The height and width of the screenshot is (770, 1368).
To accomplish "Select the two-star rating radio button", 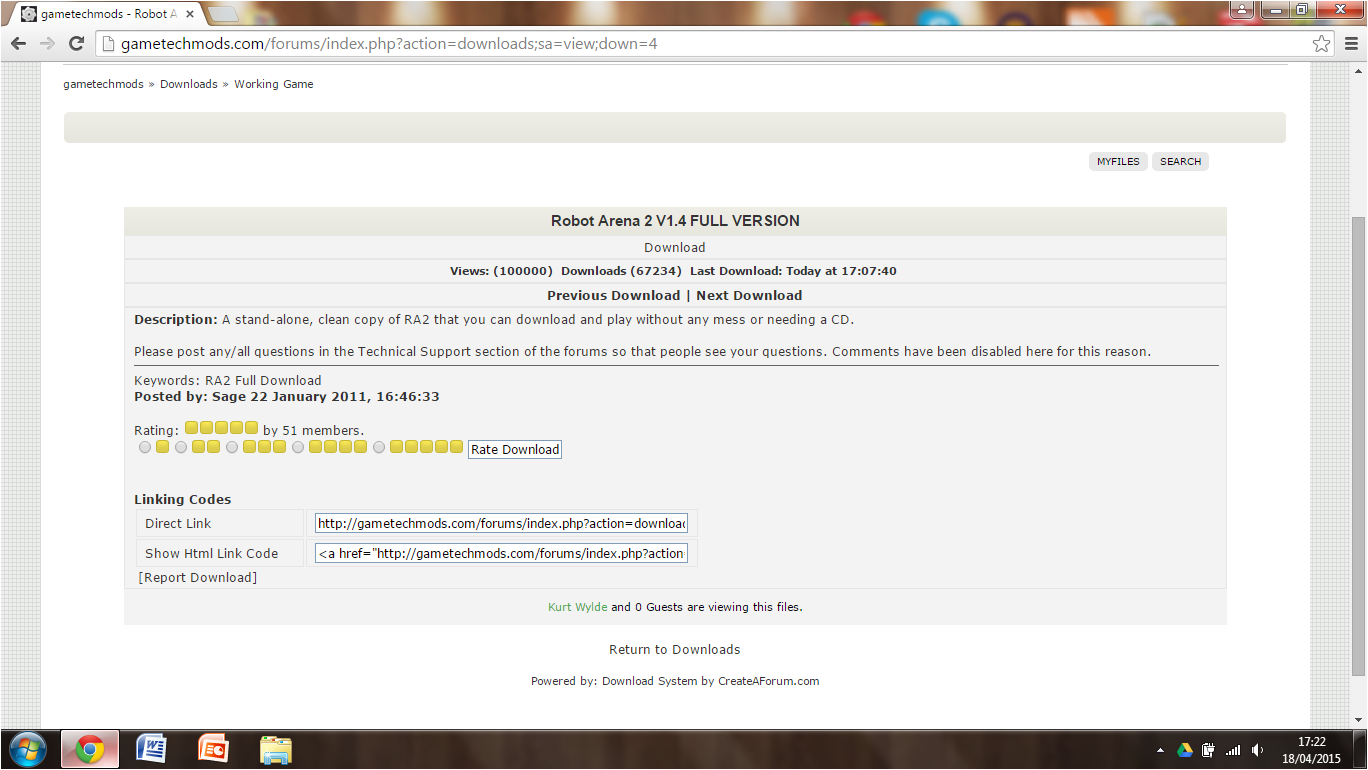I will point(181,447).
